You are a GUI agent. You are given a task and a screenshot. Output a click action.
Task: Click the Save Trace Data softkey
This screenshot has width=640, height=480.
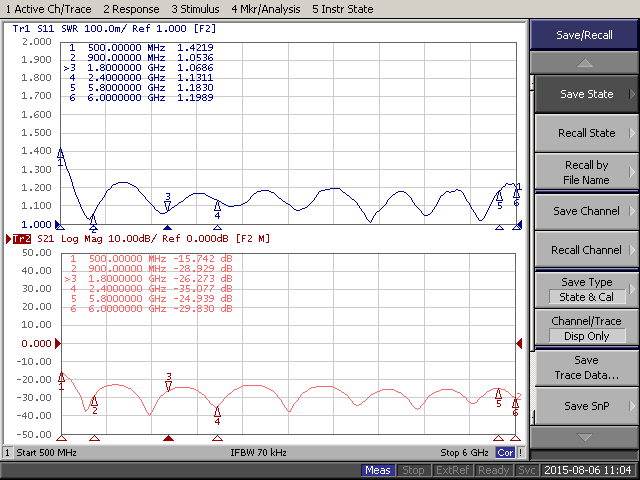(587, 367)
